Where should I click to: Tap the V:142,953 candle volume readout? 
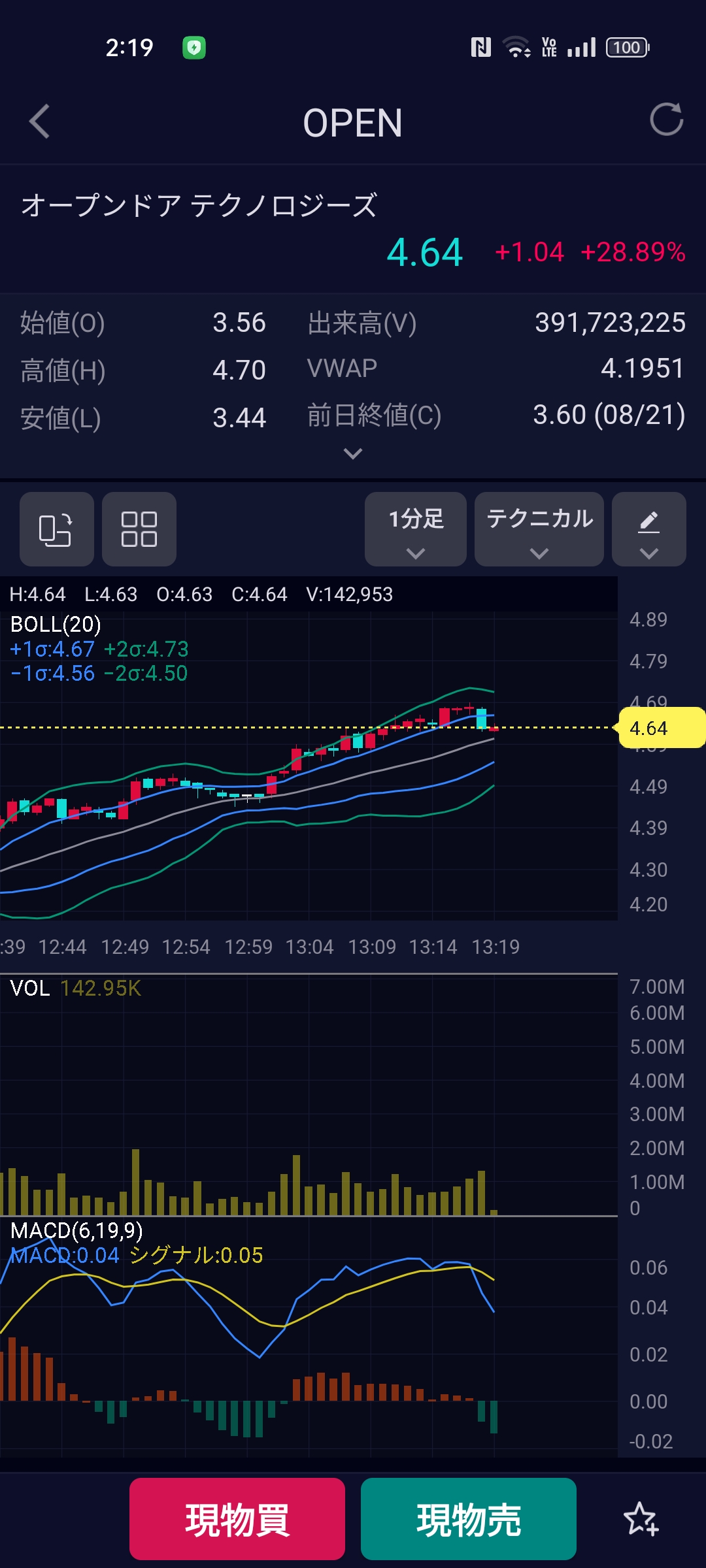point(350,594)
